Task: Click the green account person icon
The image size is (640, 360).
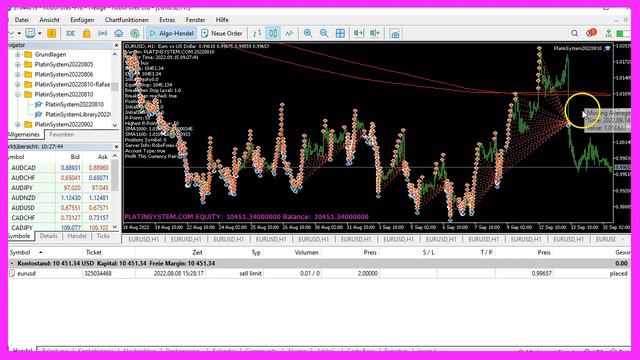Action: pos(609,33)
